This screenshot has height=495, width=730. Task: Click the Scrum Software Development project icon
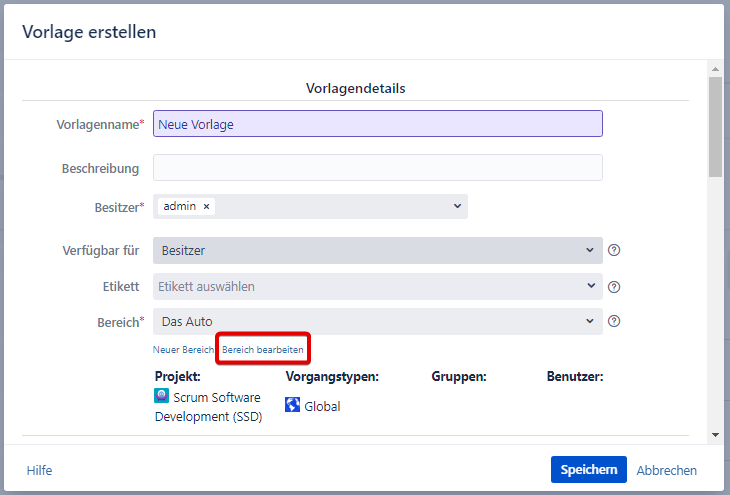click(162, 396)
